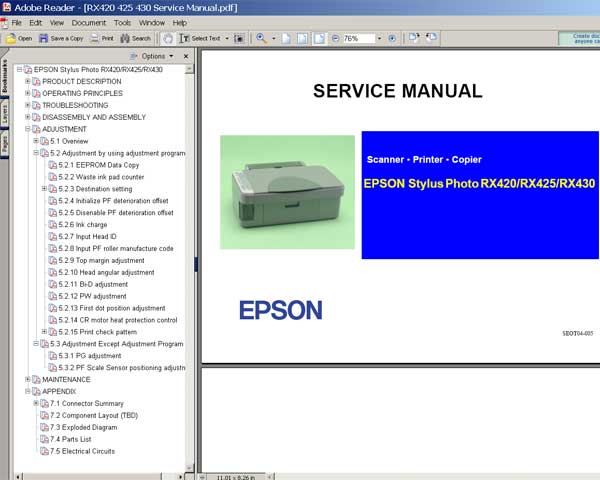
Task: Collapse the ADJUSTMENT bookmark
Action: coord(28,129)
